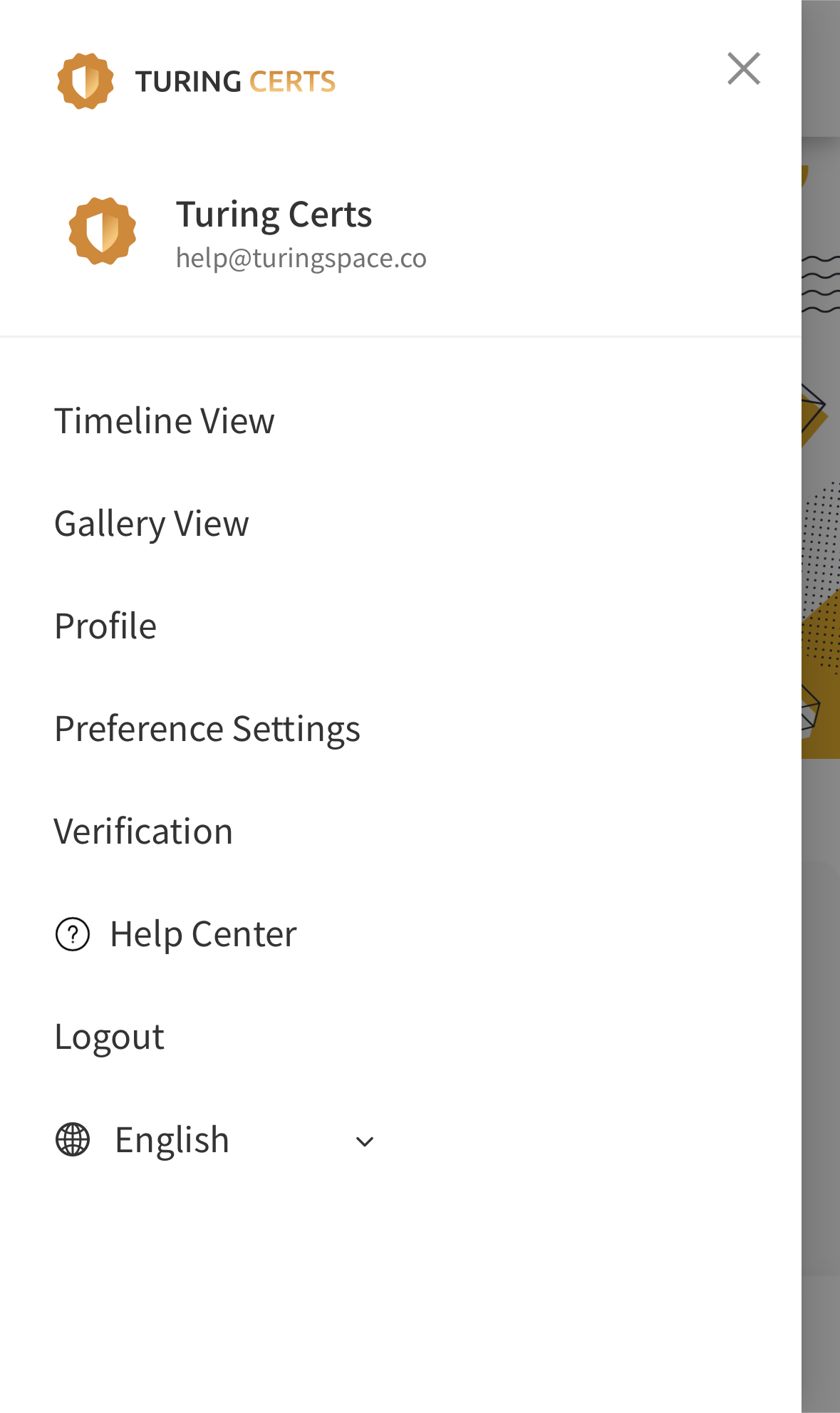840x1413 pixels.
Task: Click the TURING CERTS wordmark text
Action: [x=235, y=82]
